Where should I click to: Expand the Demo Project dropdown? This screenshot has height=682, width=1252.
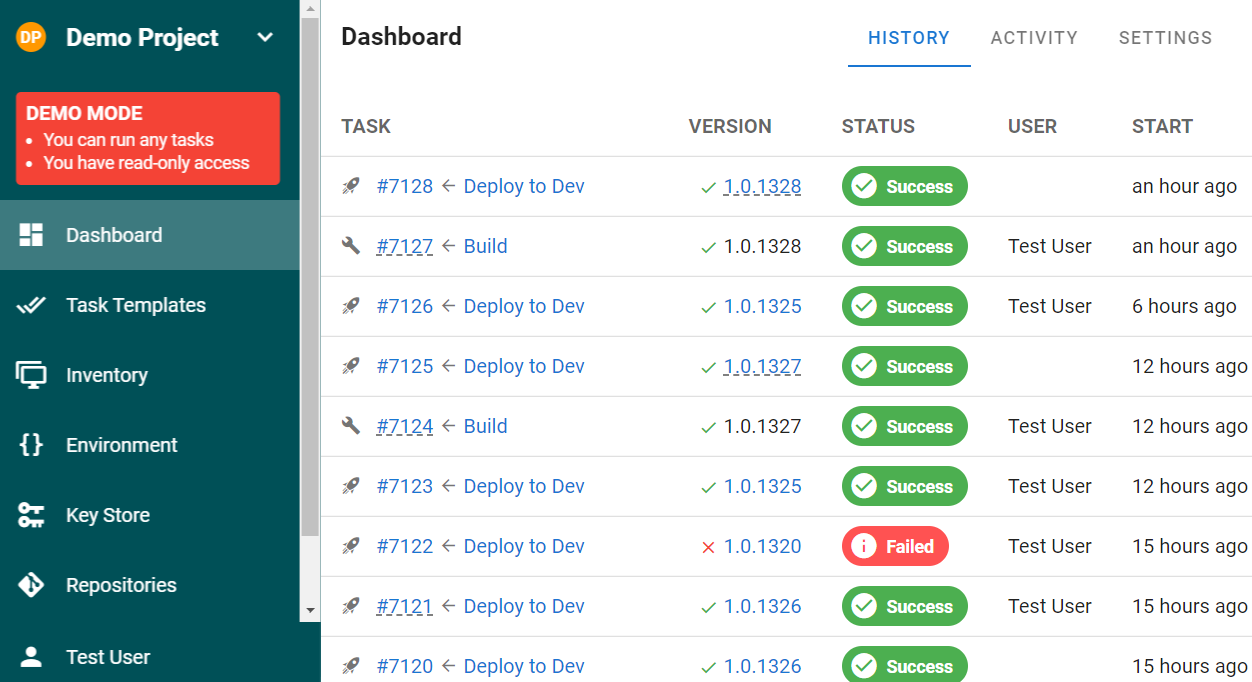264,37
